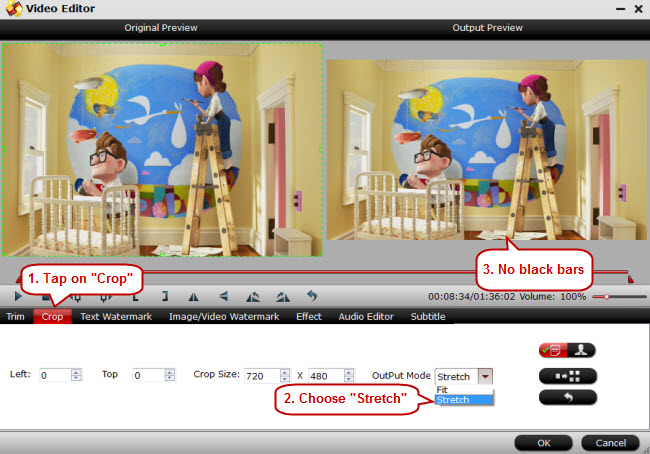Click the Left offset stepper arrows
This screenshot has width=650, height=454.
[x=76, y=375]
